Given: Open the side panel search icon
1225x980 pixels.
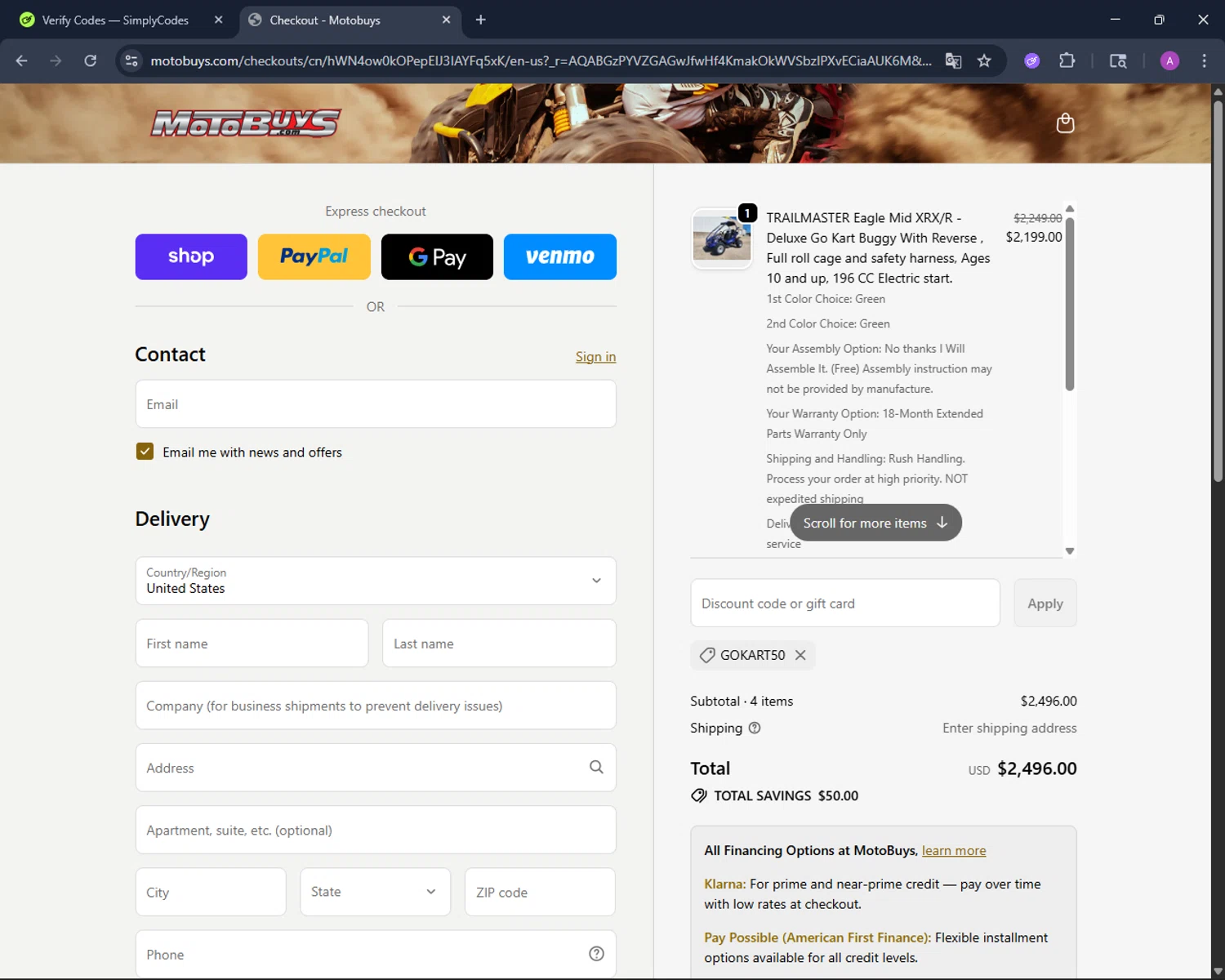Looking at the screenshot, I should click(x=1118, y=60).
